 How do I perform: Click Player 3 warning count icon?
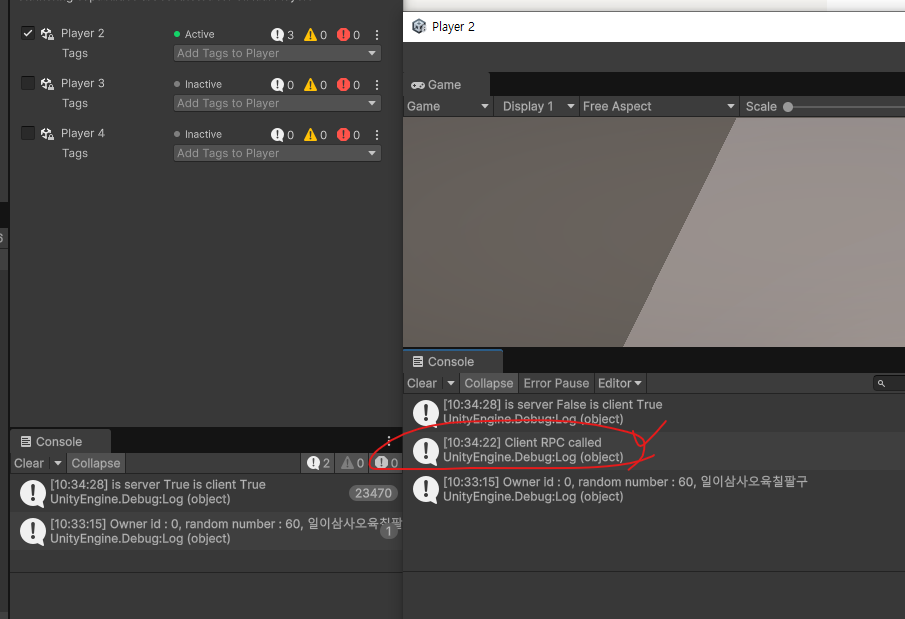[311, 85]
